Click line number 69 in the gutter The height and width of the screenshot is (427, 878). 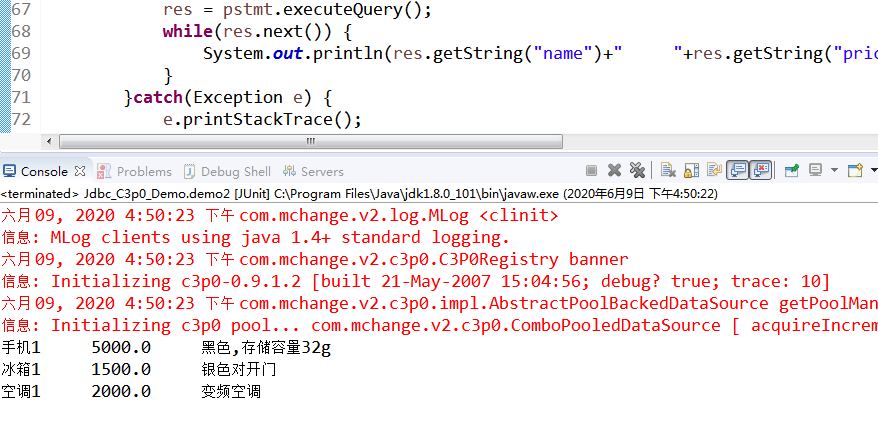pyautogui.click(x=21, y=53)
